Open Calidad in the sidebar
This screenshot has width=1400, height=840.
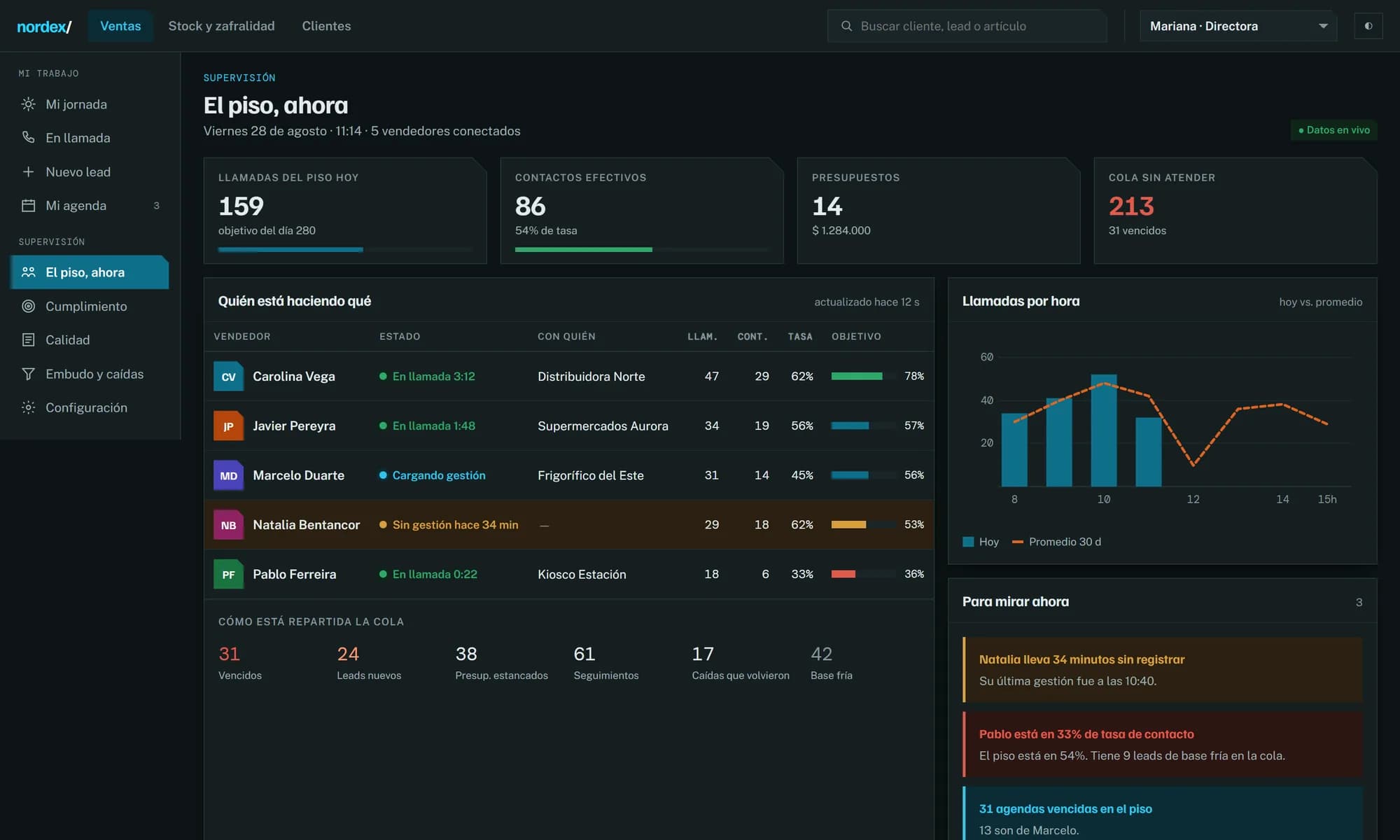(x=90, y=340)
